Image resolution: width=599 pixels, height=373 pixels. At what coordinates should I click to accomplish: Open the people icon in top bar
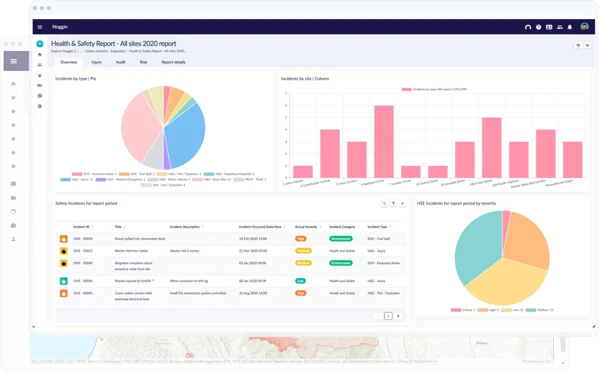tap(560, 27)
